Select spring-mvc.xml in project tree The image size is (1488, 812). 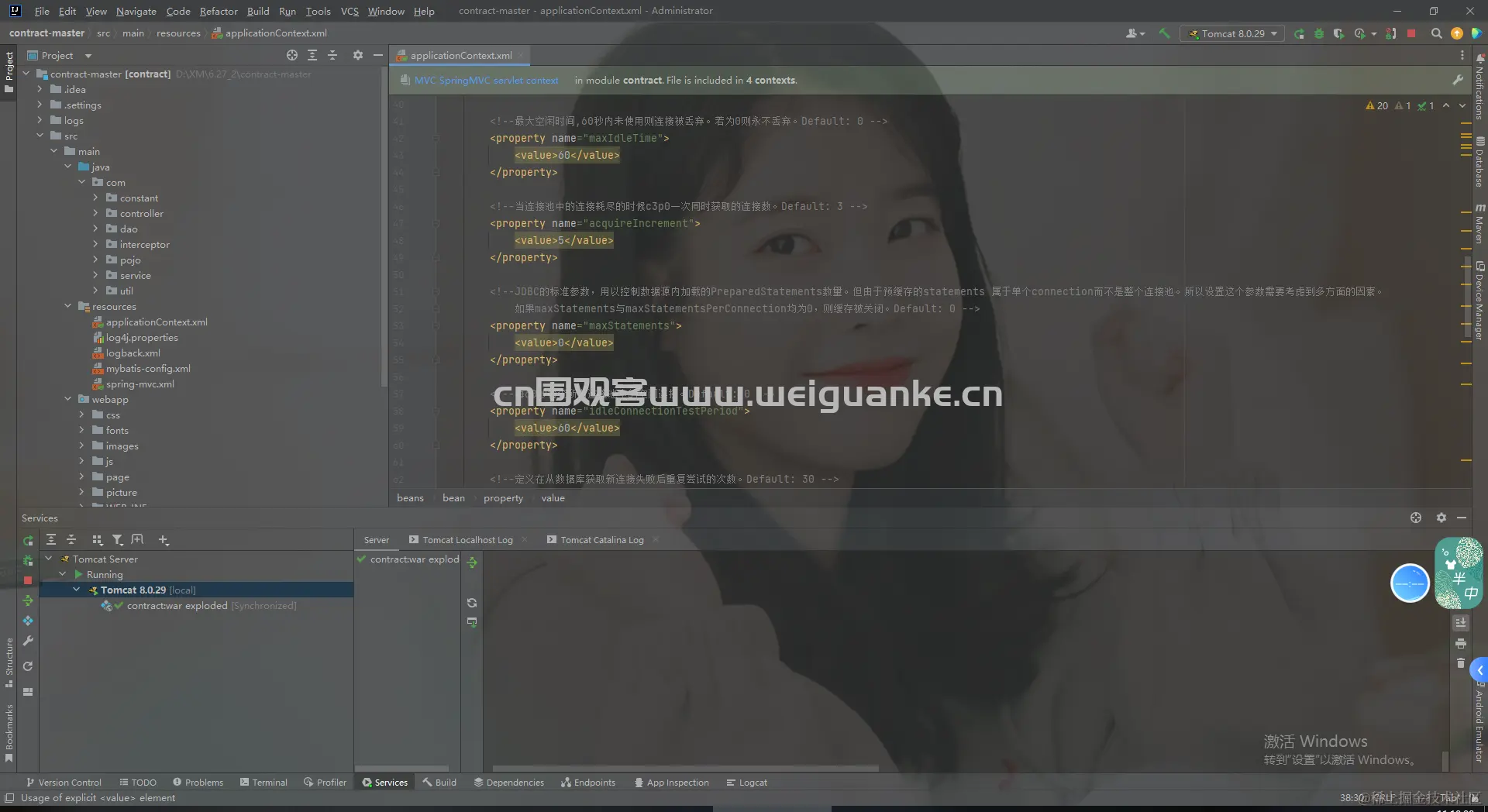[x=139, y=384]
